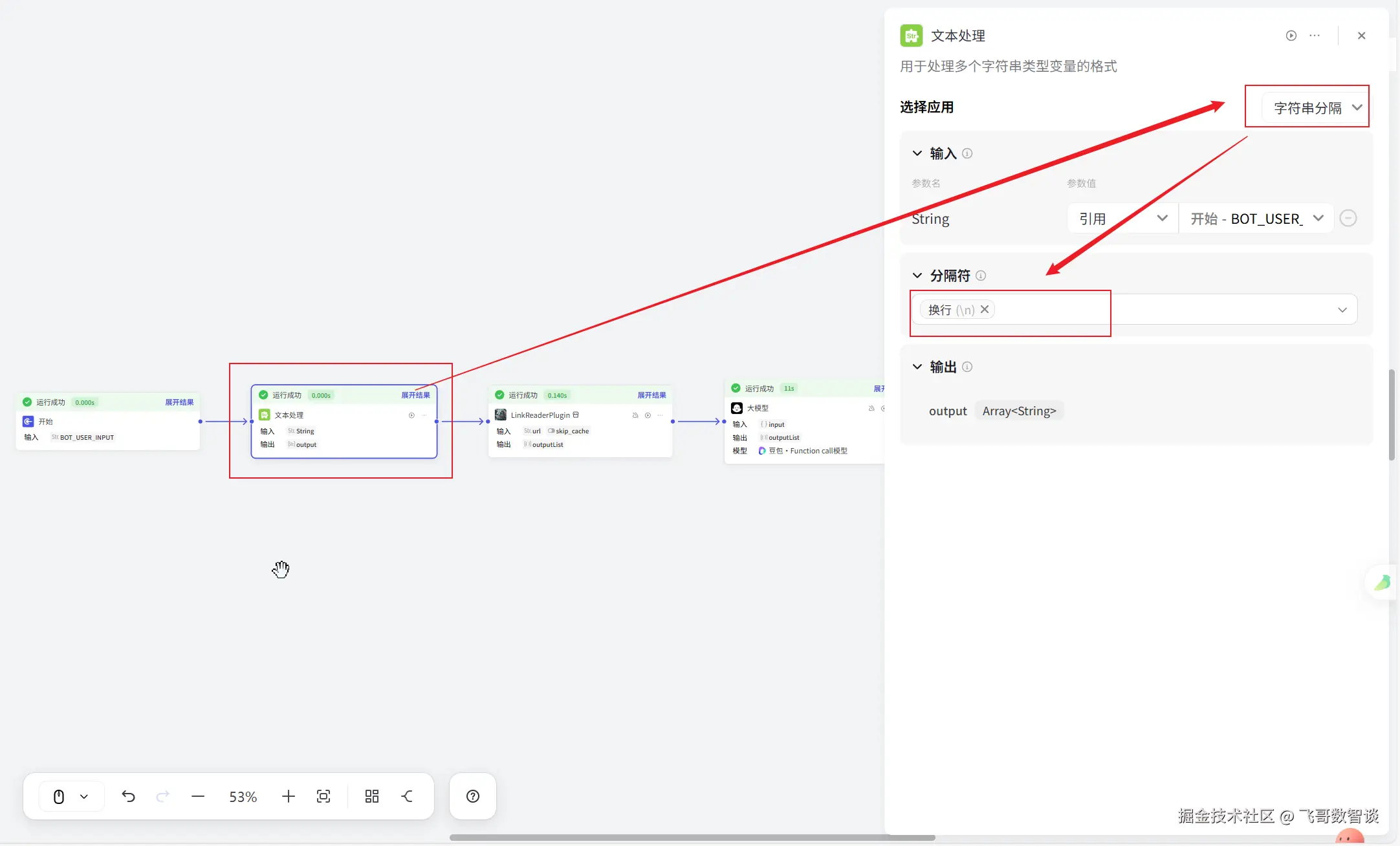Collapse the 分隔符 section
This screenshot has height=846, width=1400.
click(917, 276)
